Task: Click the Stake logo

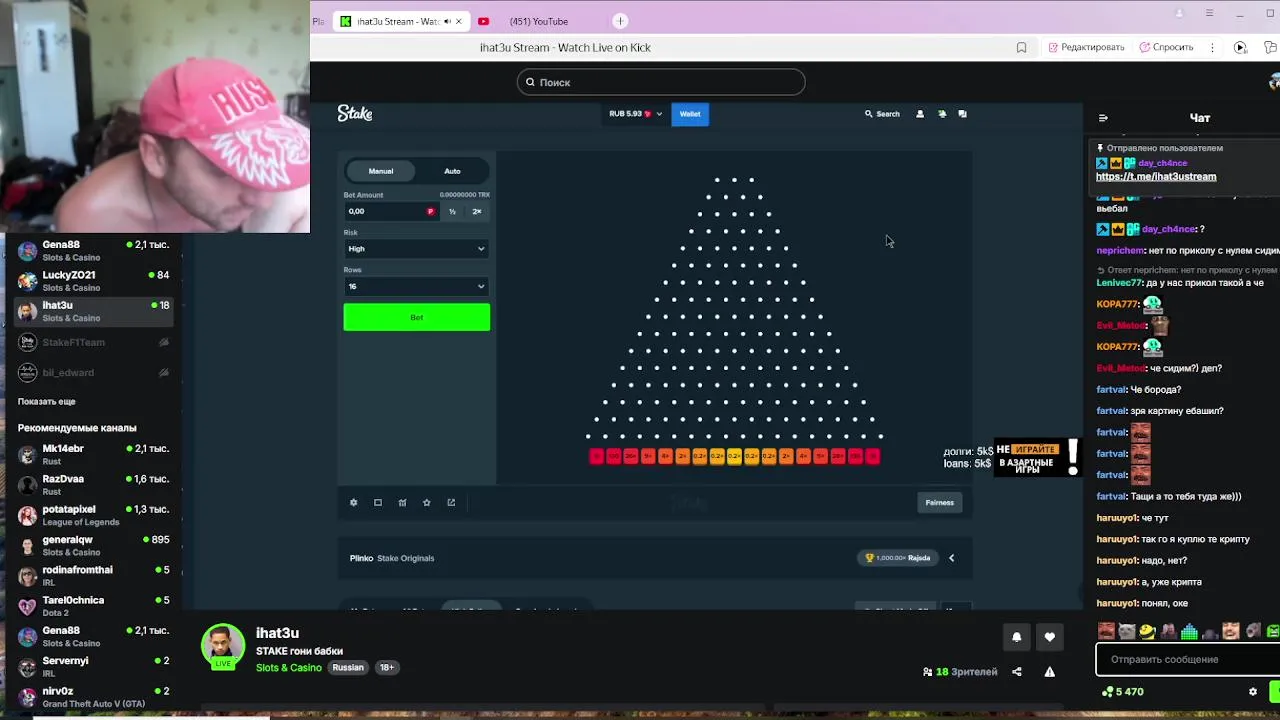Action: (x=355, y=113)
